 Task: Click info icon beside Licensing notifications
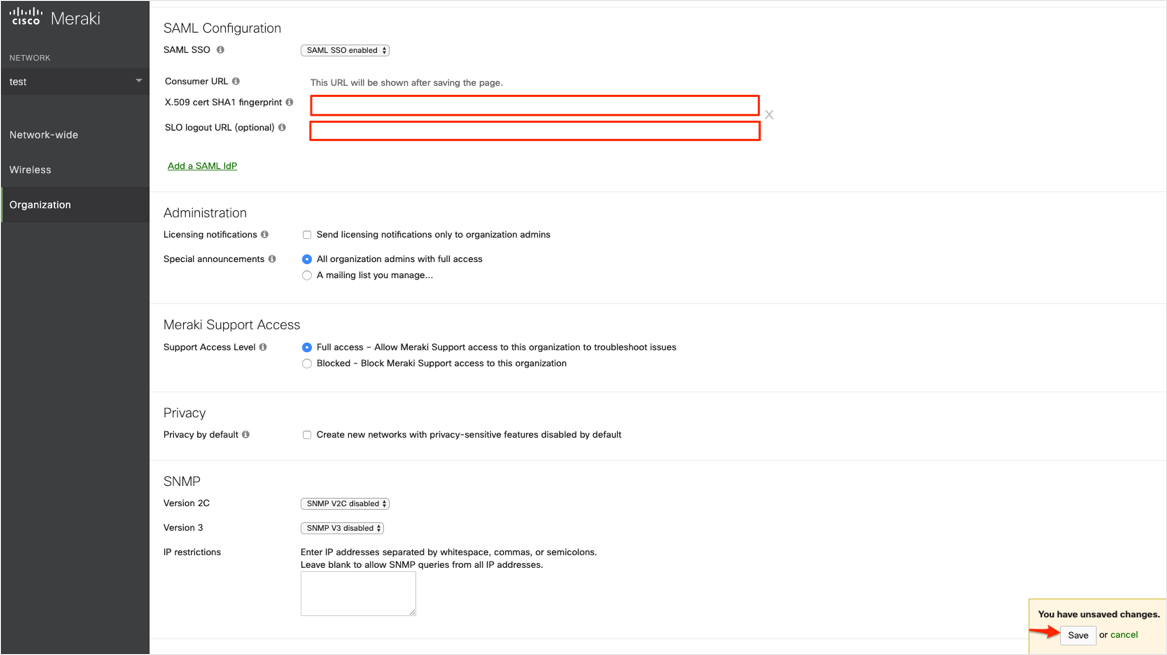[x=264, y=235]
